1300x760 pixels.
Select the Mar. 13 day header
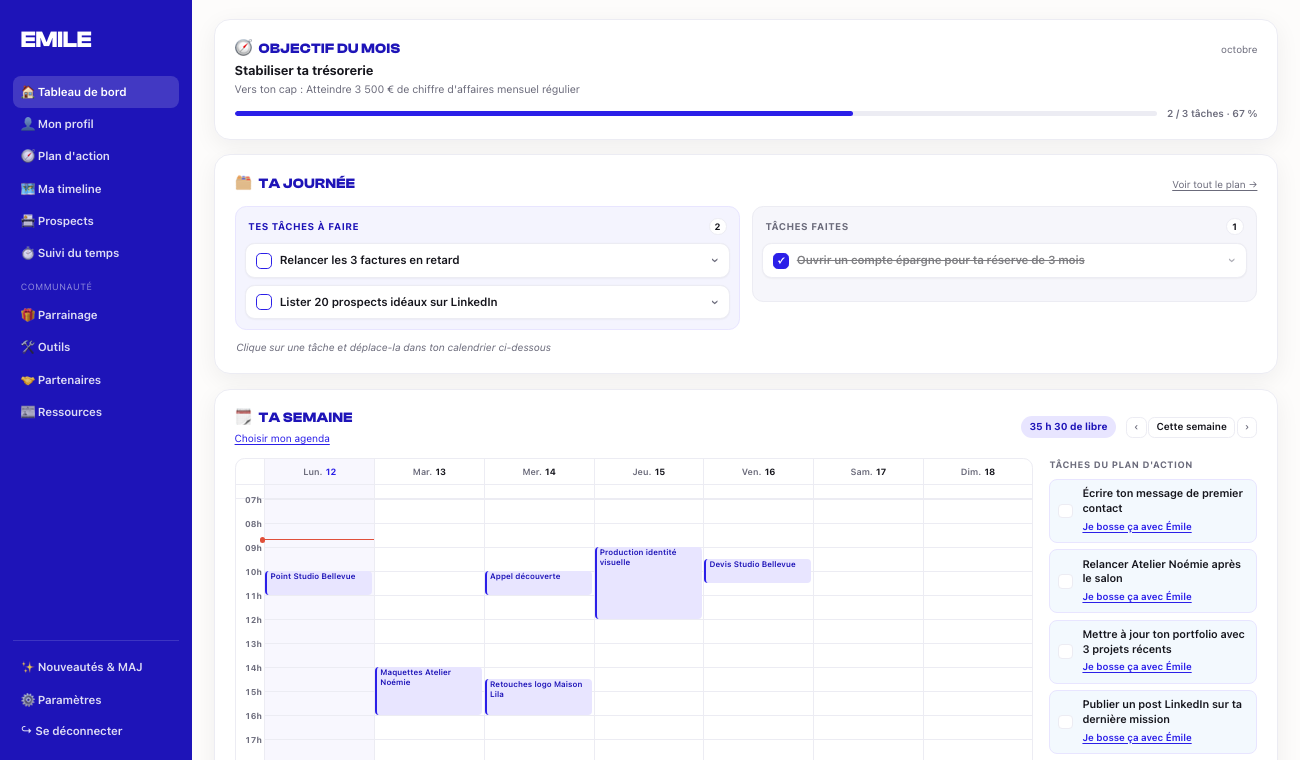coord(429,472)
